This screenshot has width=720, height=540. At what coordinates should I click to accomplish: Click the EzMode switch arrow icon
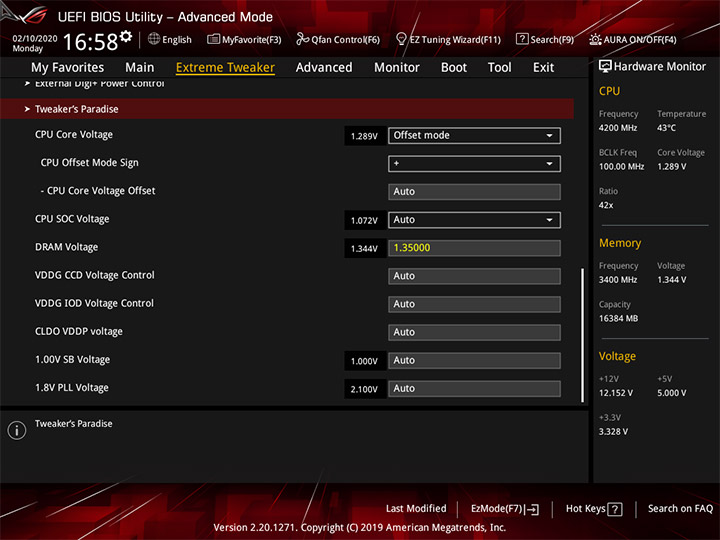tap(532, 509)
